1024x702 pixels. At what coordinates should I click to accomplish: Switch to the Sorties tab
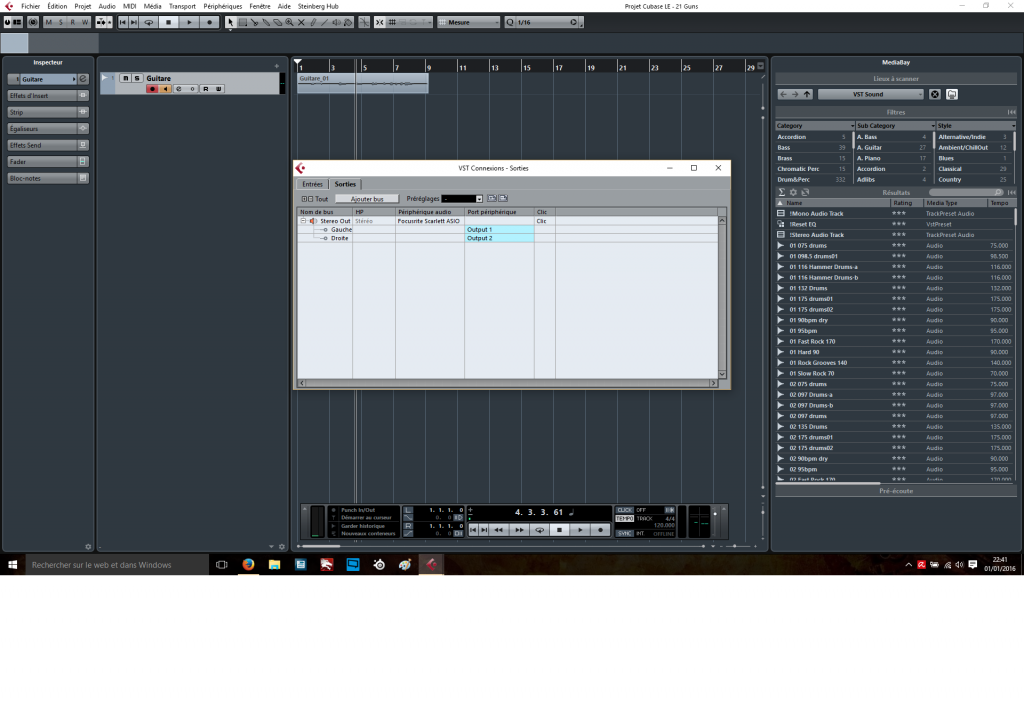click(x=345, y=184)
